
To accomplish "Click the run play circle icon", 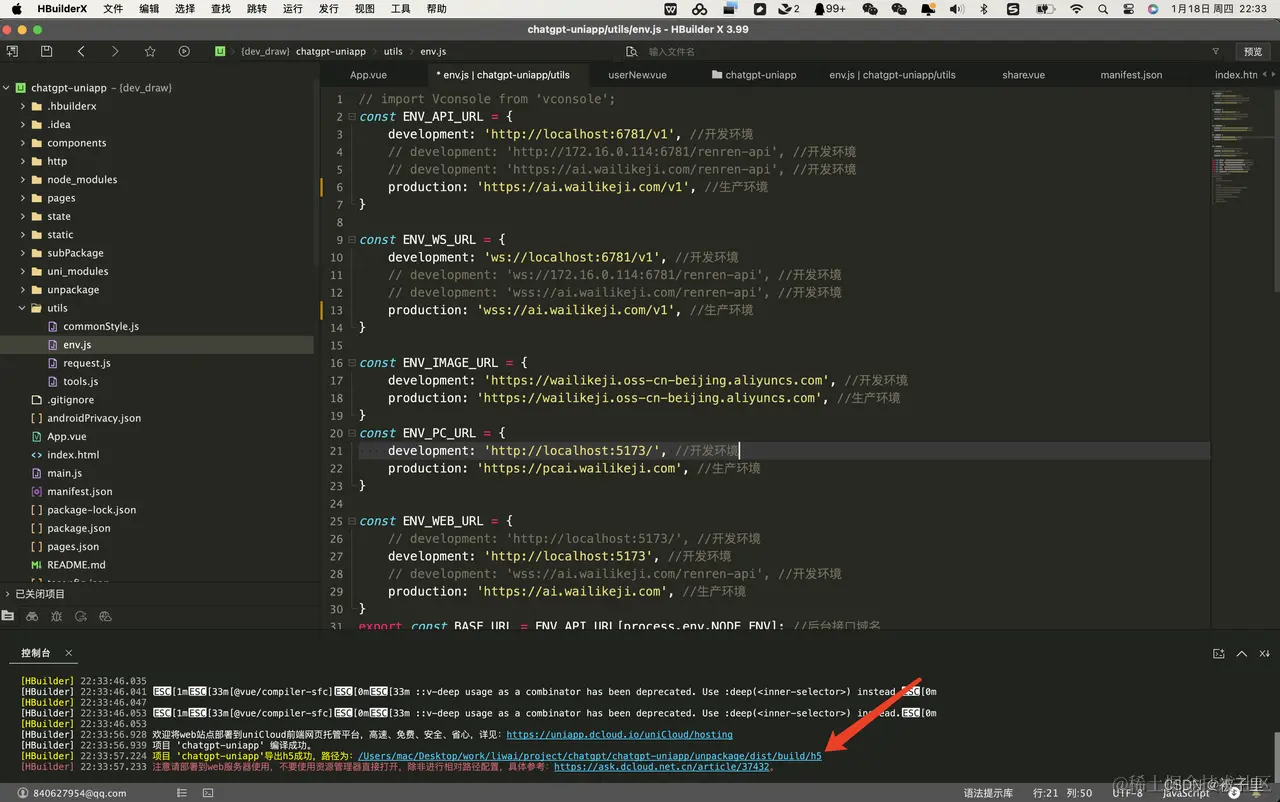I will tap(184, 51).
